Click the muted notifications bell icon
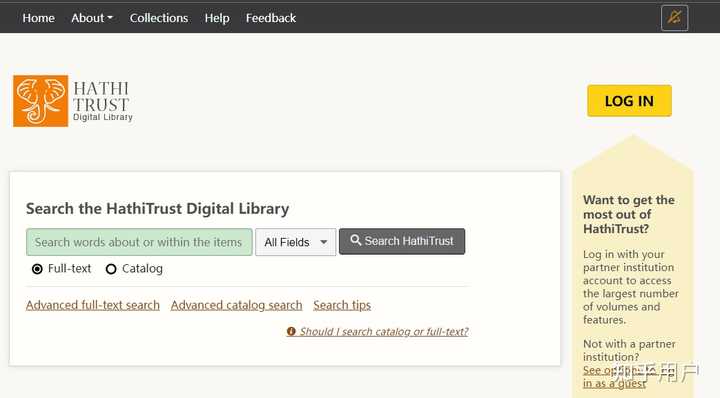This screenshot has width=720, height=398. pyautogui.click(x=674, y=18)
